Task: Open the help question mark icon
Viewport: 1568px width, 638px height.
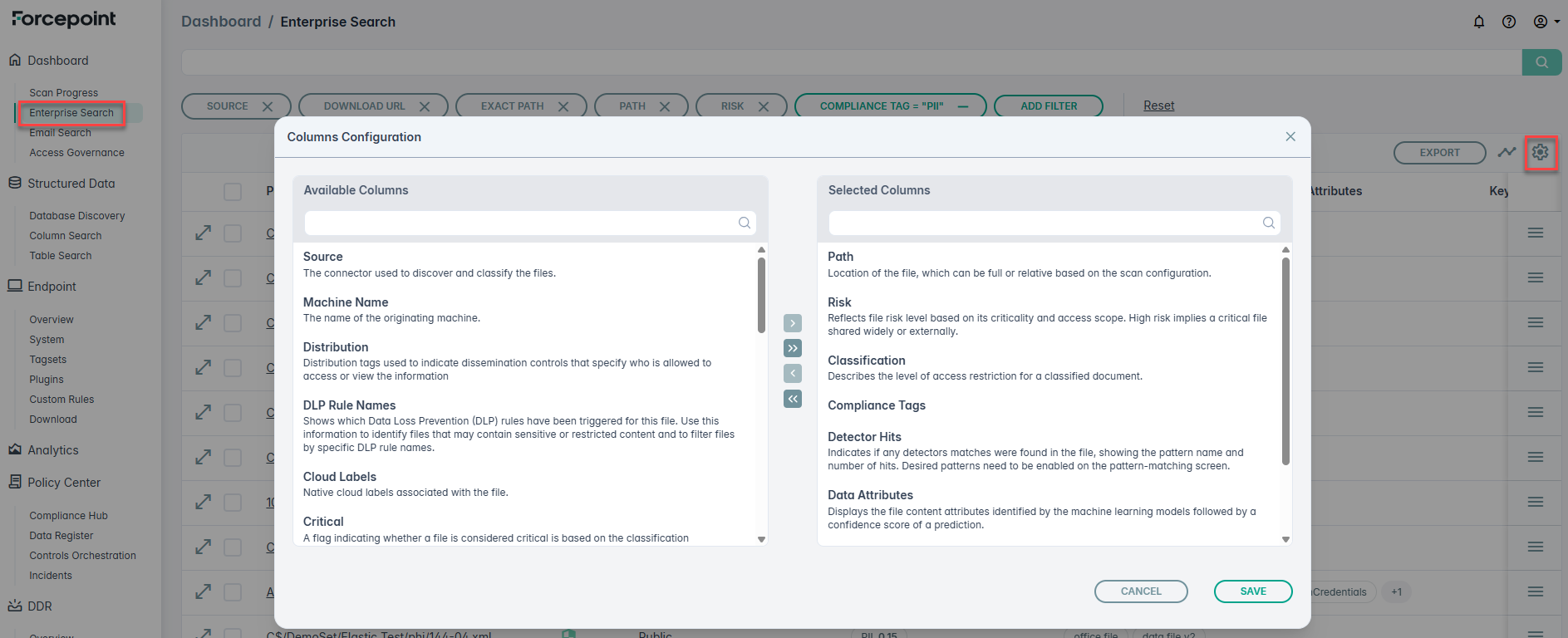Action: tap(1509, 22)
